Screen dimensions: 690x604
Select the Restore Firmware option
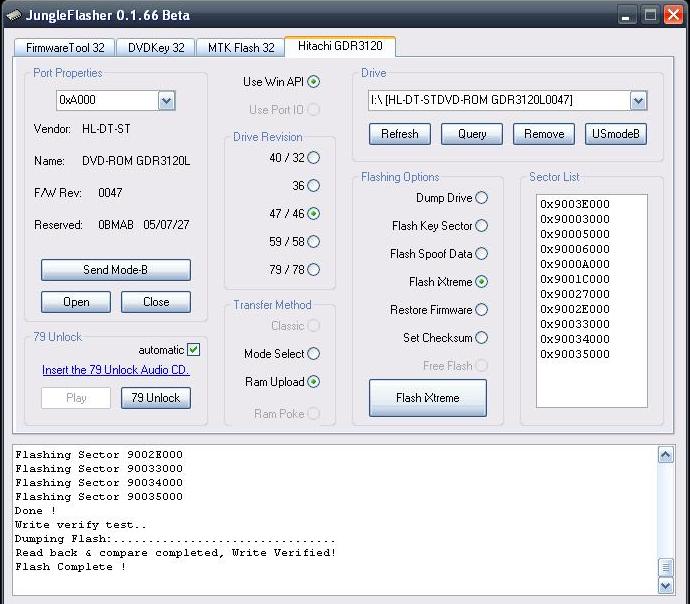(481, 310)
